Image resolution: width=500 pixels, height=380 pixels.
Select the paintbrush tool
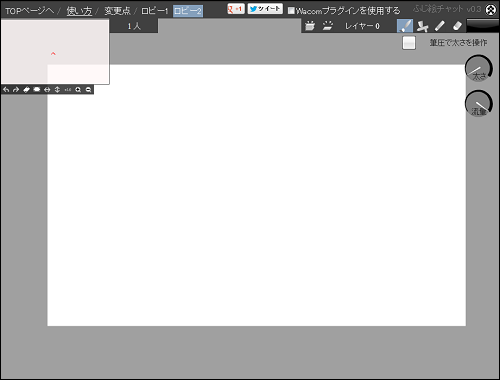point(405,26)
